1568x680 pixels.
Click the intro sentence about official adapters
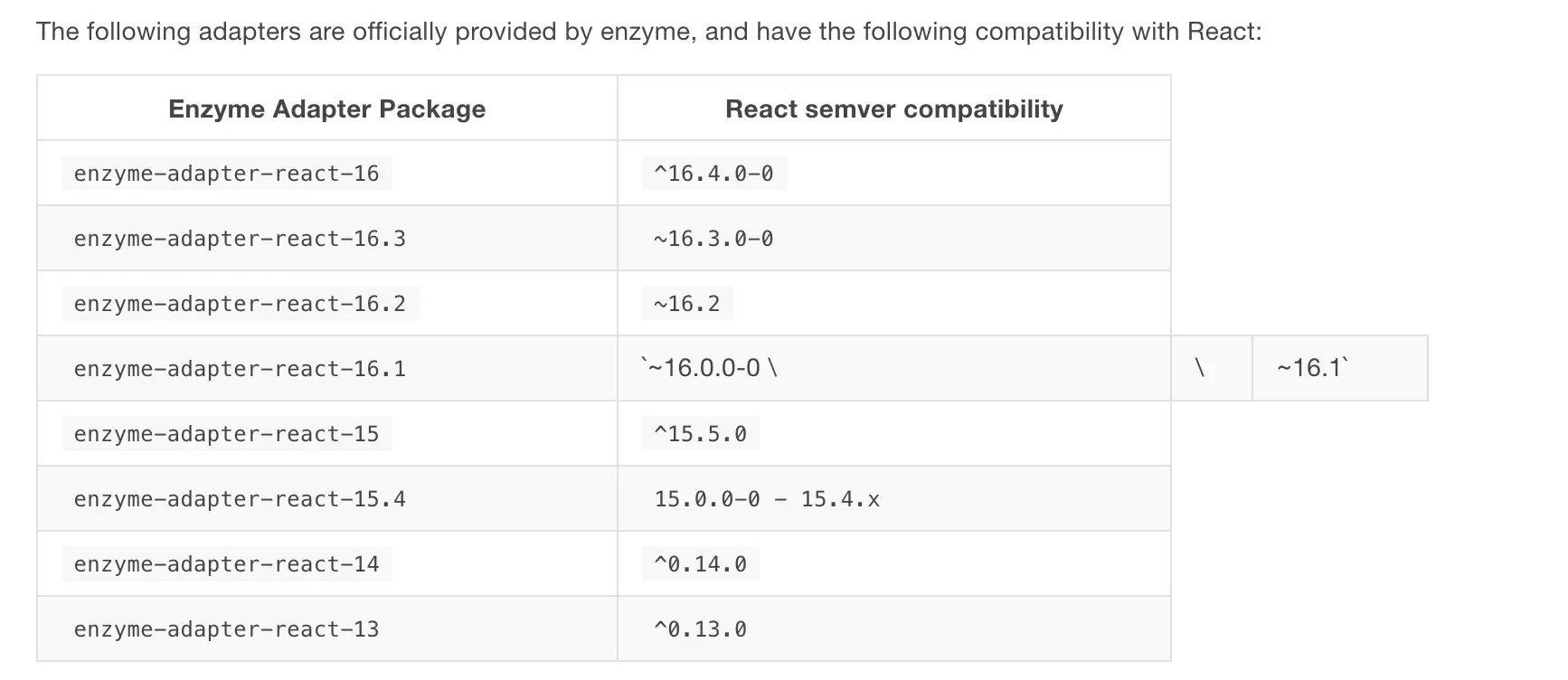[x=648, y=32]
